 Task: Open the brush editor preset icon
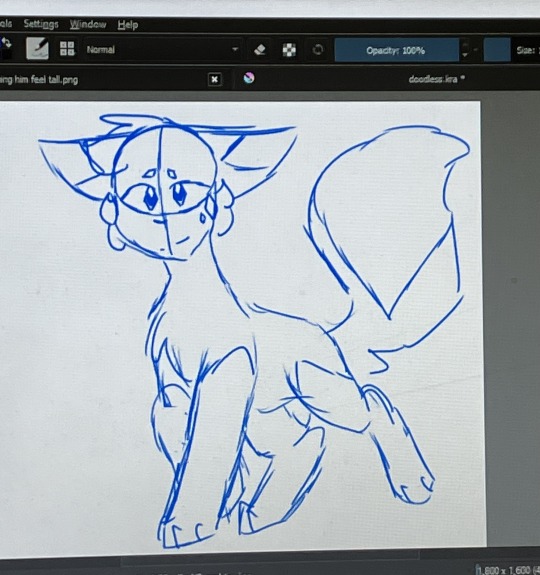[37, 48]
